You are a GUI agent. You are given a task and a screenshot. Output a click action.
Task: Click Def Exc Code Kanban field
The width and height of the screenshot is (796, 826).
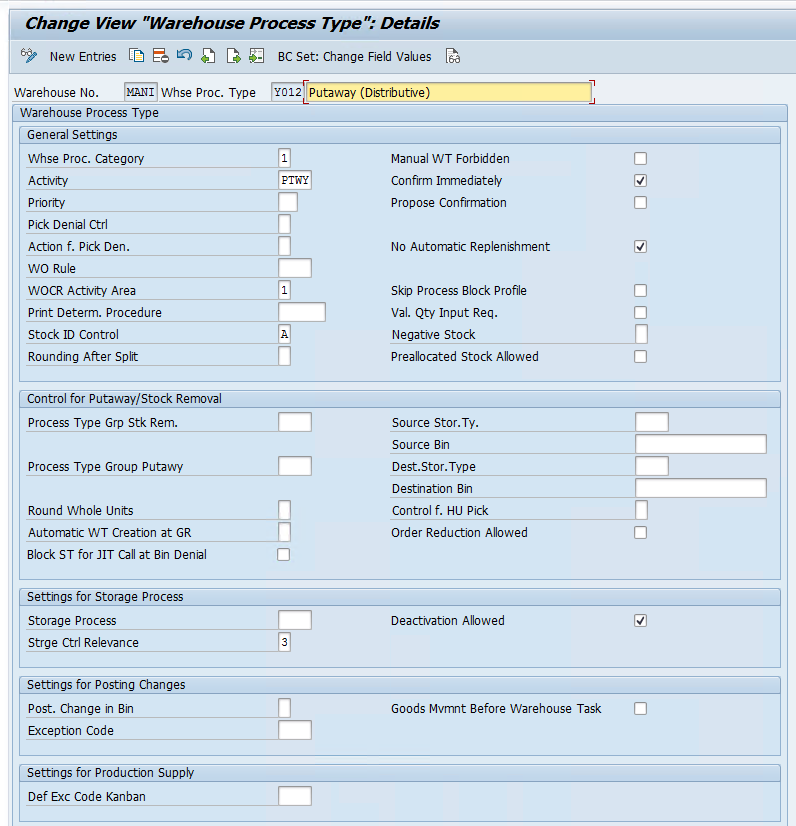(x=295, y=796)
